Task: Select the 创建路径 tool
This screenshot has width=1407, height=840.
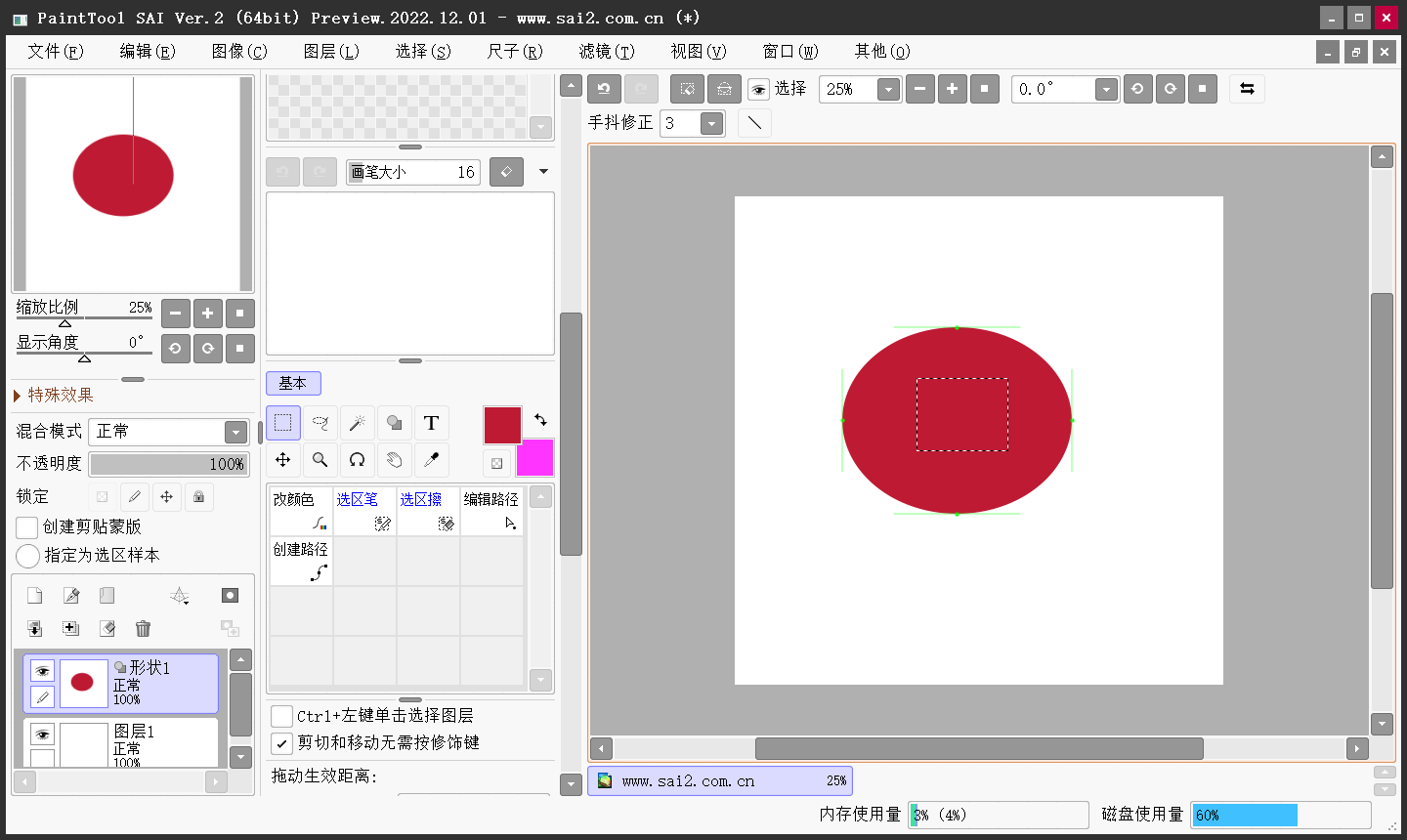Action: 301,562
